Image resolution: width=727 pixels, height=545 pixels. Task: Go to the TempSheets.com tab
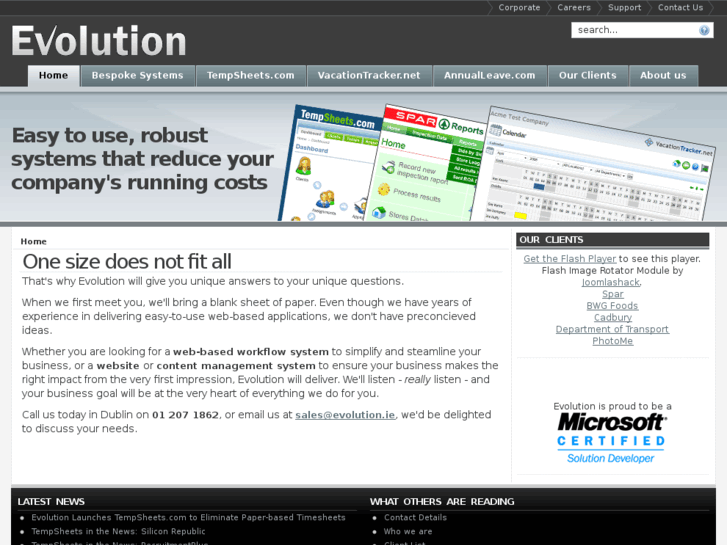tap(250, 76)
